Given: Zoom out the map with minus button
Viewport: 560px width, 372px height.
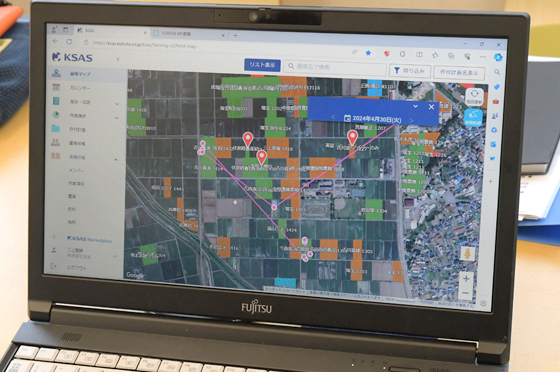Looking at the screenshot, I should pyautogui.click(x=465, y=293).
